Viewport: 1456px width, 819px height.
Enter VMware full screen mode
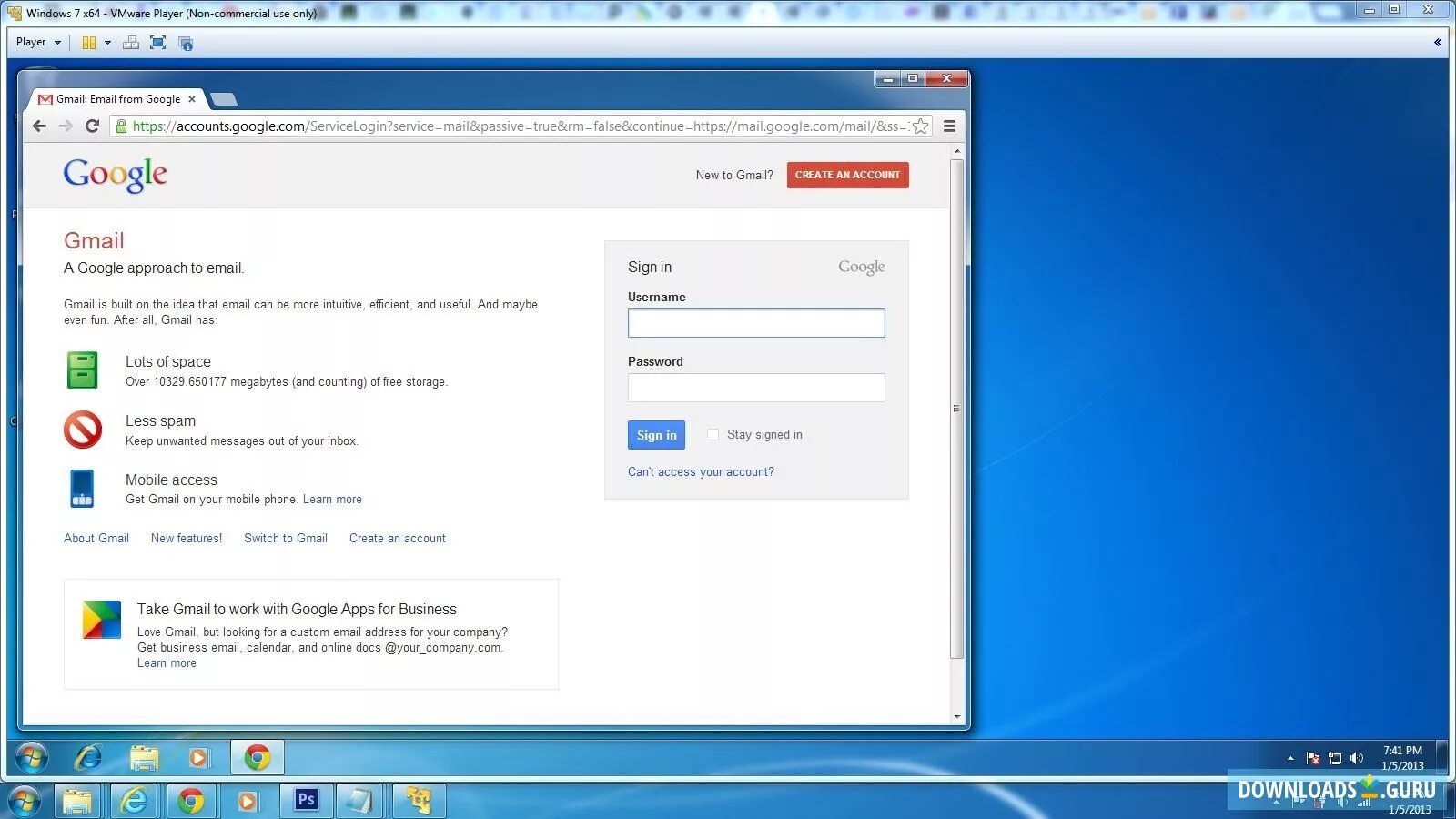(x=157, y=43)
